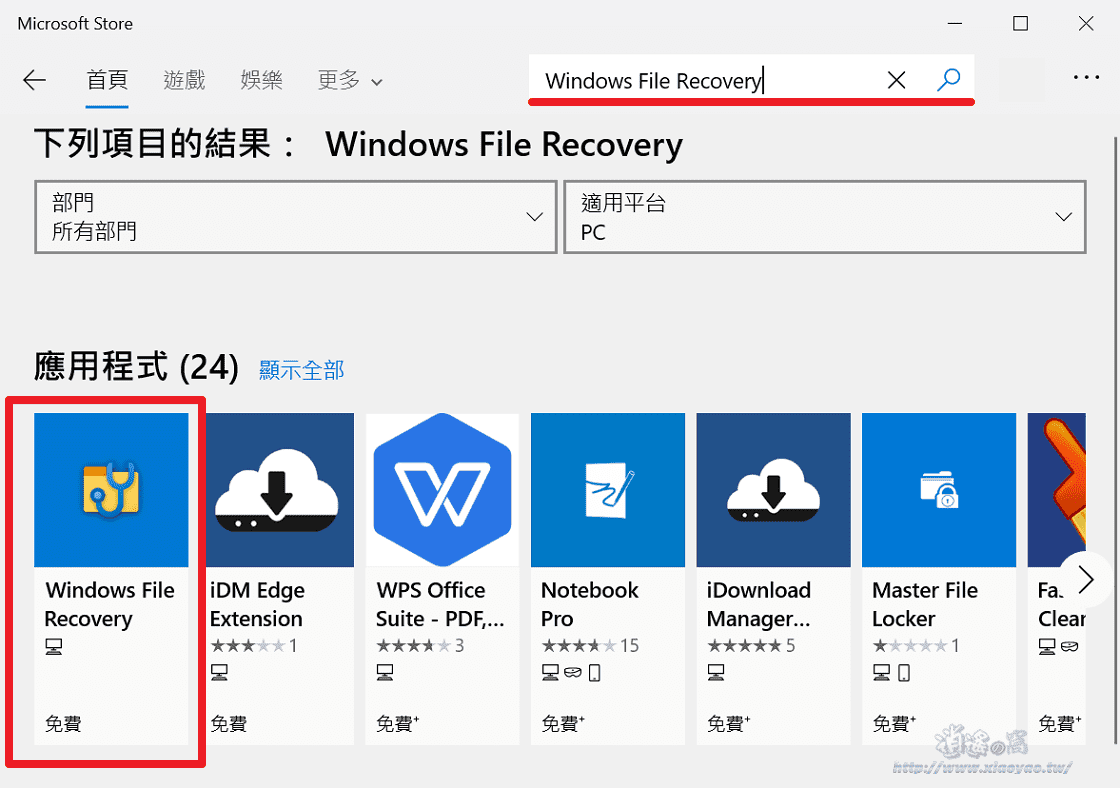Open the WPS Office Suite logo tile
Screen dimensions: 1120x788
point(443,490)
